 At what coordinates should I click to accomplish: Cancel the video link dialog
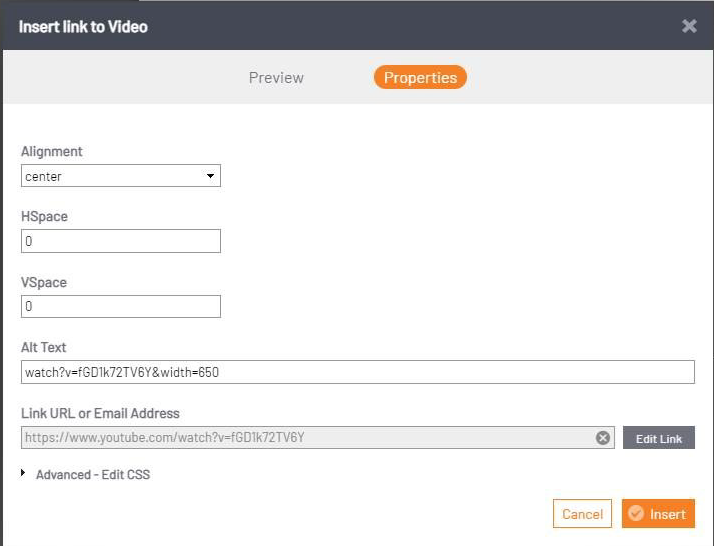pyautogui.click(x=582, y=514)
